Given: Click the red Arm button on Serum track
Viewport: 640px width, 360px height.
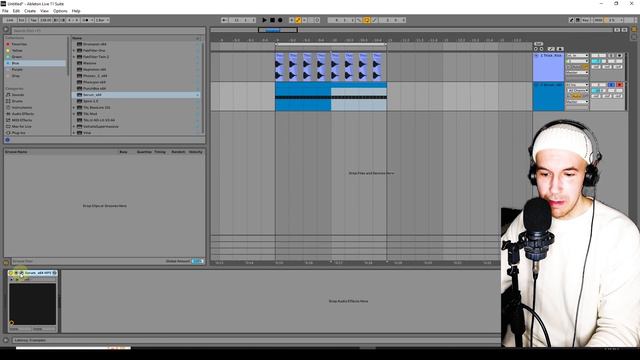Looking at the screenshot, I should coord(620,85).
